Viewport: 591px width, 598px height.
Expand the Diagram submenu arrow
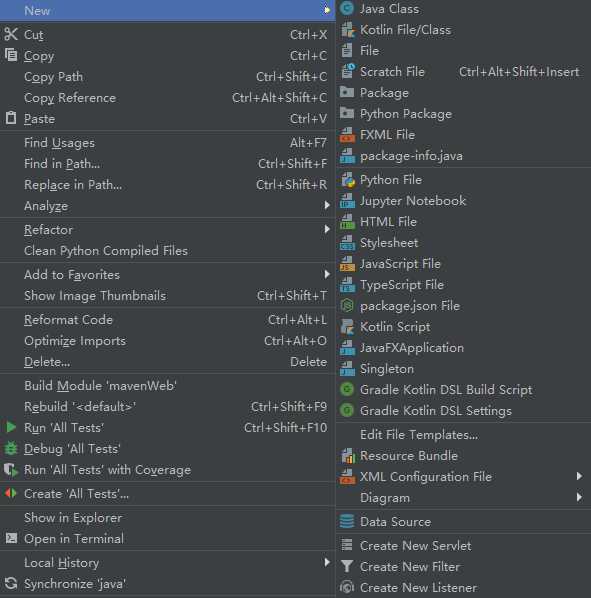pyautogui.click(x=580, y=497)
